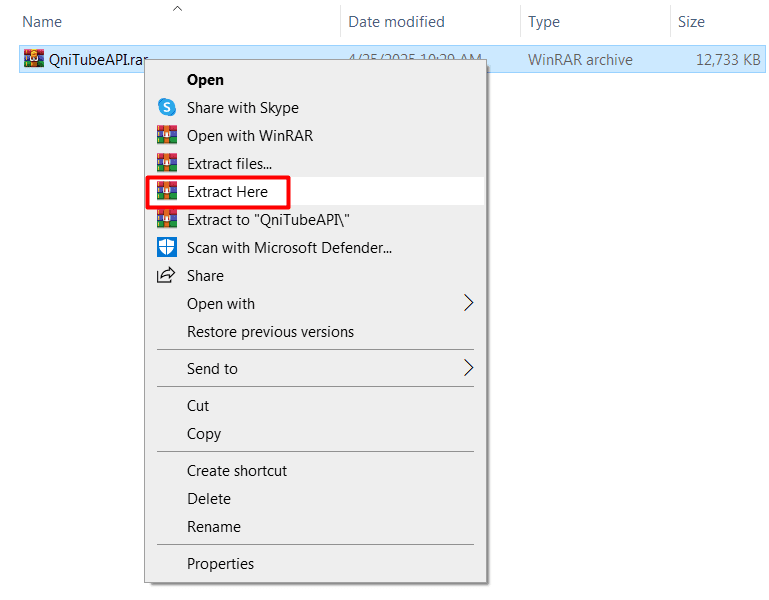The height and width of the screenshot is (600, 769).
Task: Sort by the Size column header
Action: click(x=691, y=22)
